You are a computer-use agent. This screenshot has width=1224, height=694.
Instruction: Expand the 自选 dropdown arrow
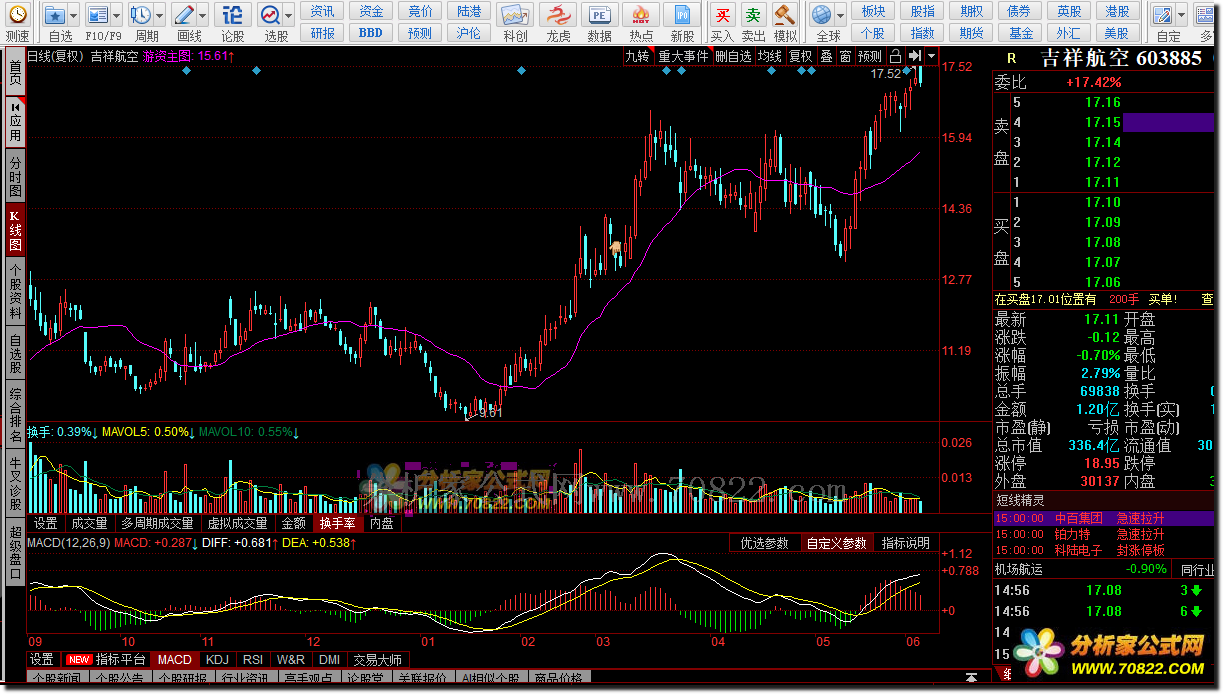pos(74,16)
